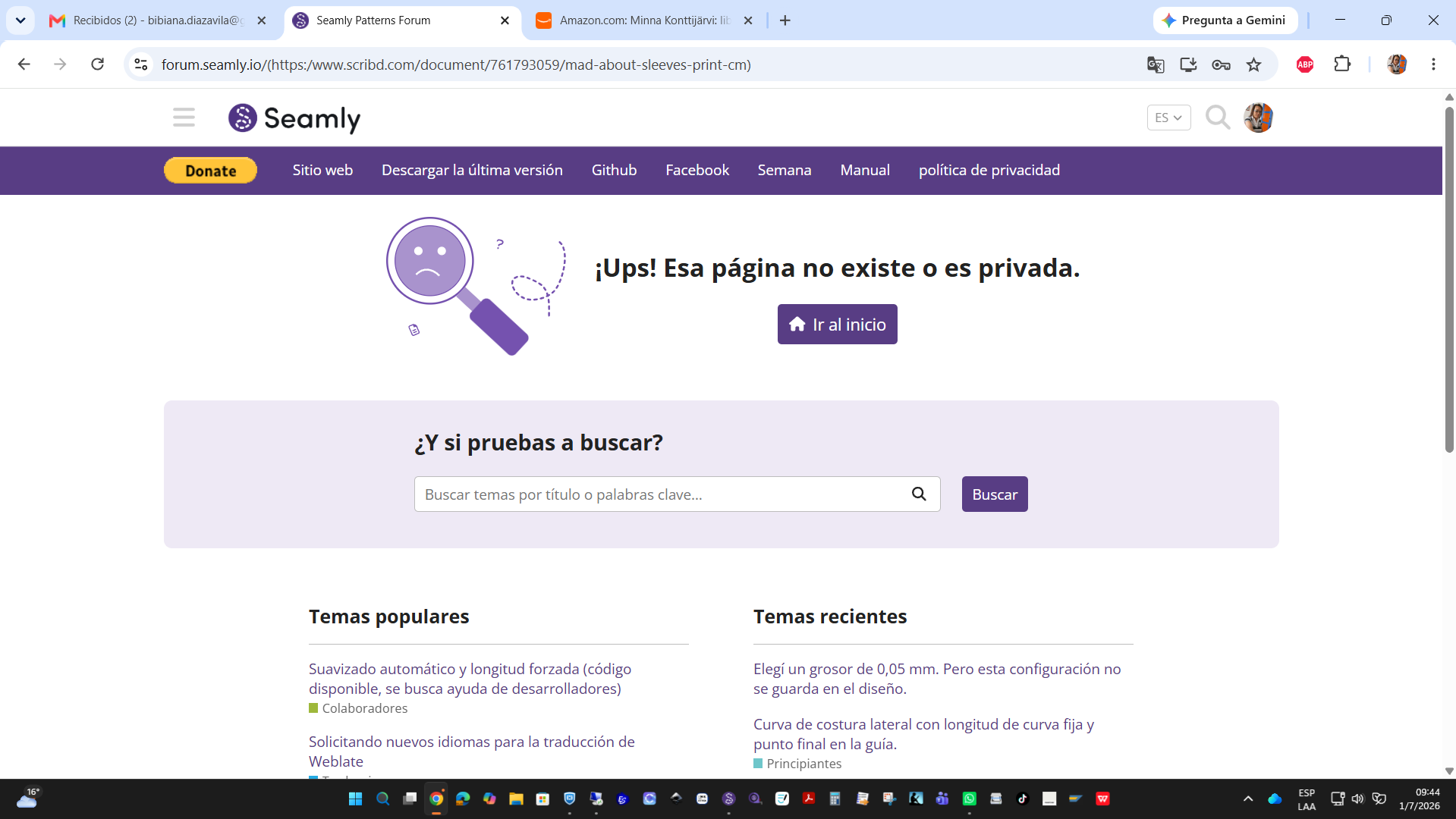Open the Adblock Plus extension icon
The width and height of the screenshot is (1456, 819).
(x=1305, y=64)
